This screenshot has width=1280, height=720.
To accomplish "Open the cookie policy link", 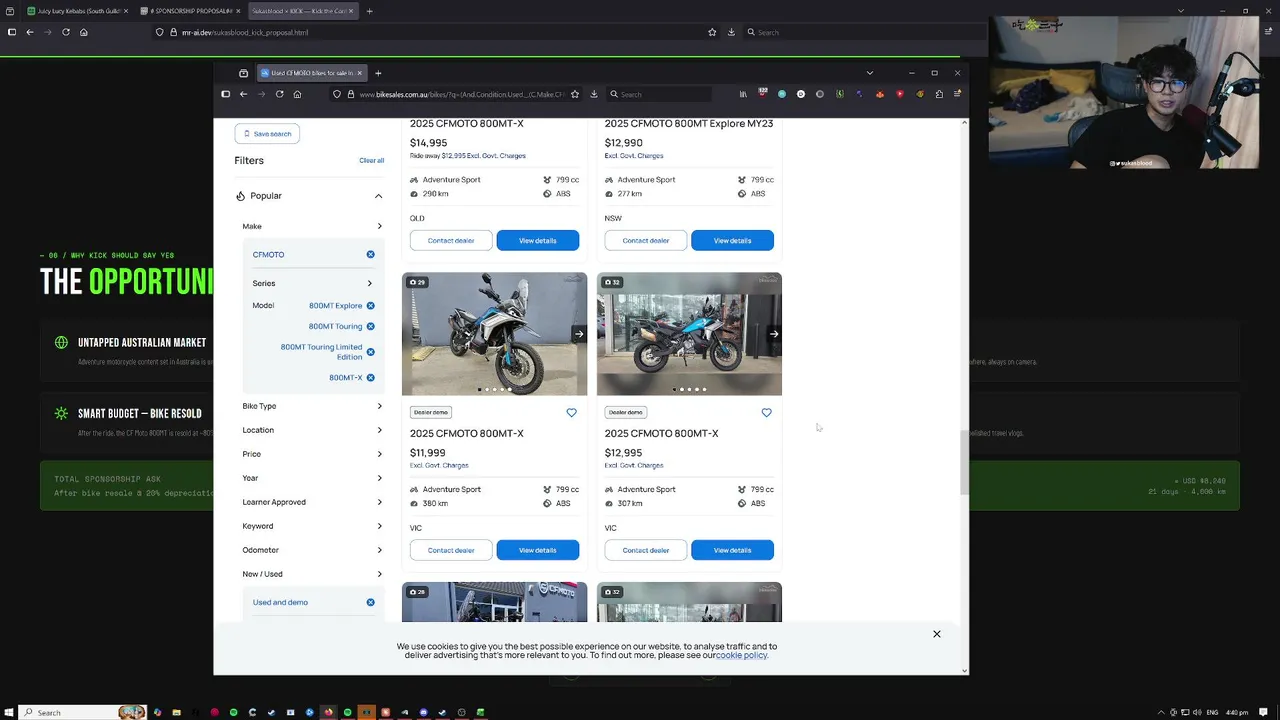I will click(x=741, y=655).
